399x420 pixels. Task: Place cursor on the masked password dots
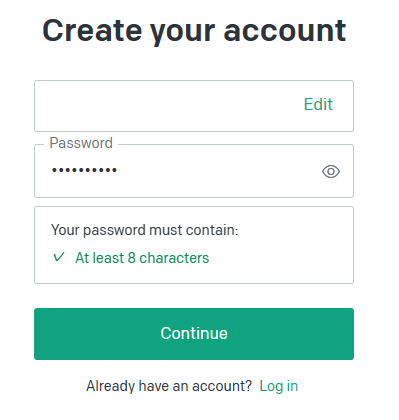click(x=84, y=170)
